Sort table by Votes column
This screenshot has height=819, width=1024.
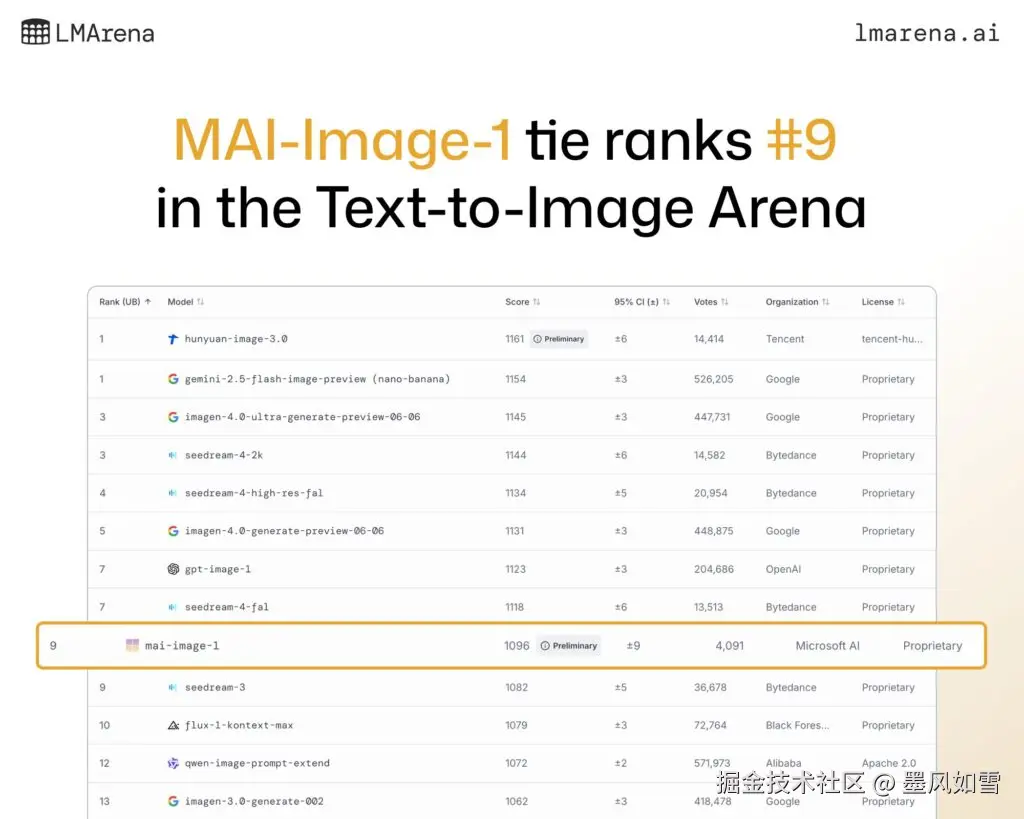click(724, 302)
